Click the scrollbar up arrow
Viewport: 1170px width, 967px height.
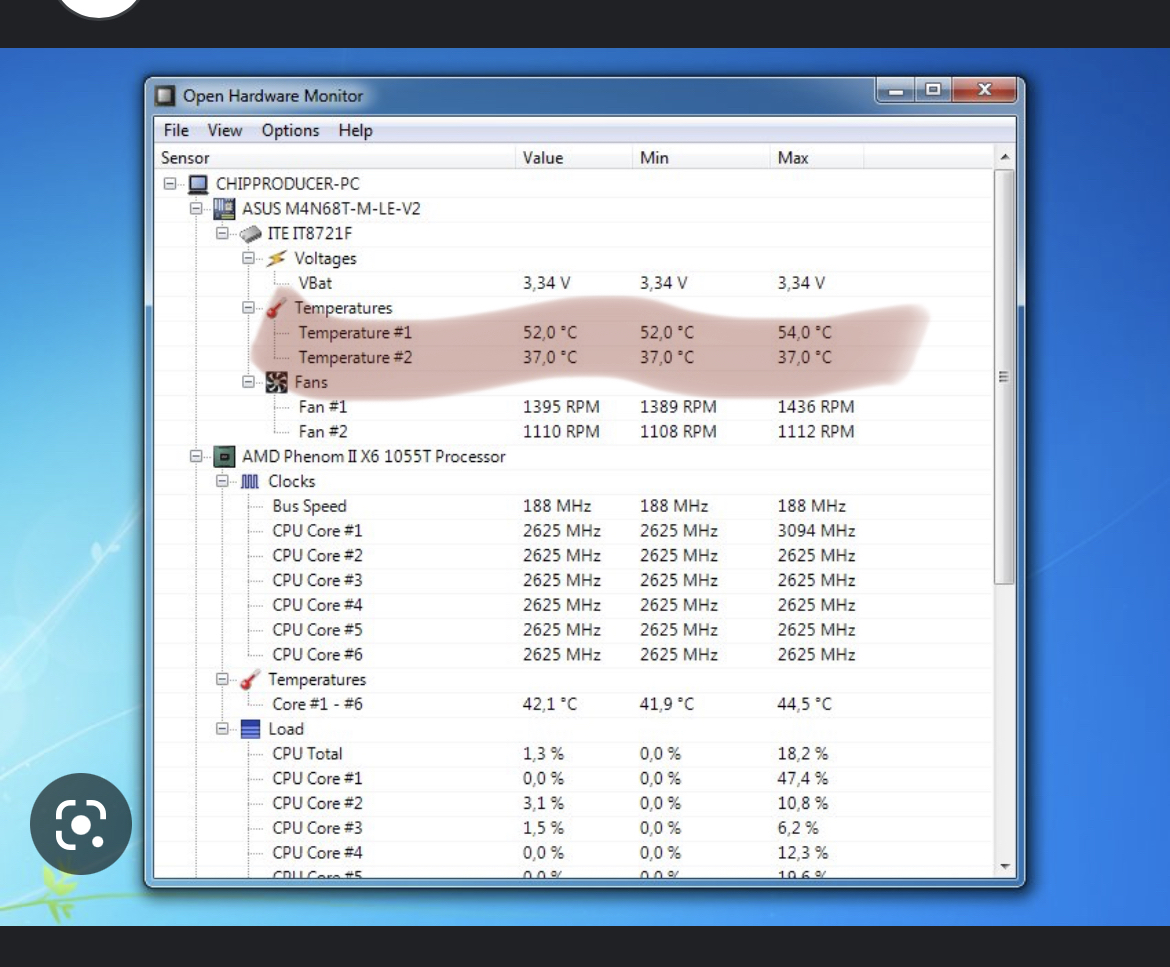(x=1004, y=157)
